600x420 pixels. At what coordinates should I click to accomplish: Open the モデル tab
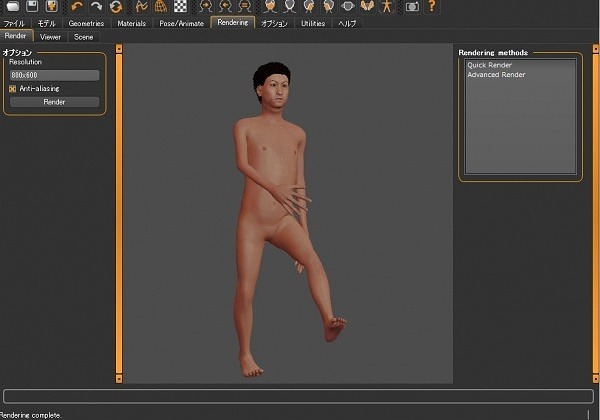46,23
